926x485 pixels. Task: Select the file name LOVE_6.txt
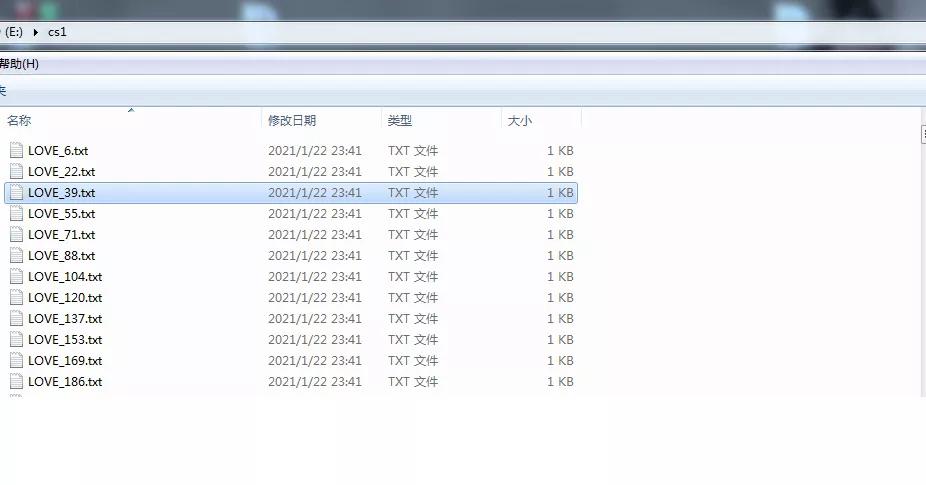click(58, 151)
